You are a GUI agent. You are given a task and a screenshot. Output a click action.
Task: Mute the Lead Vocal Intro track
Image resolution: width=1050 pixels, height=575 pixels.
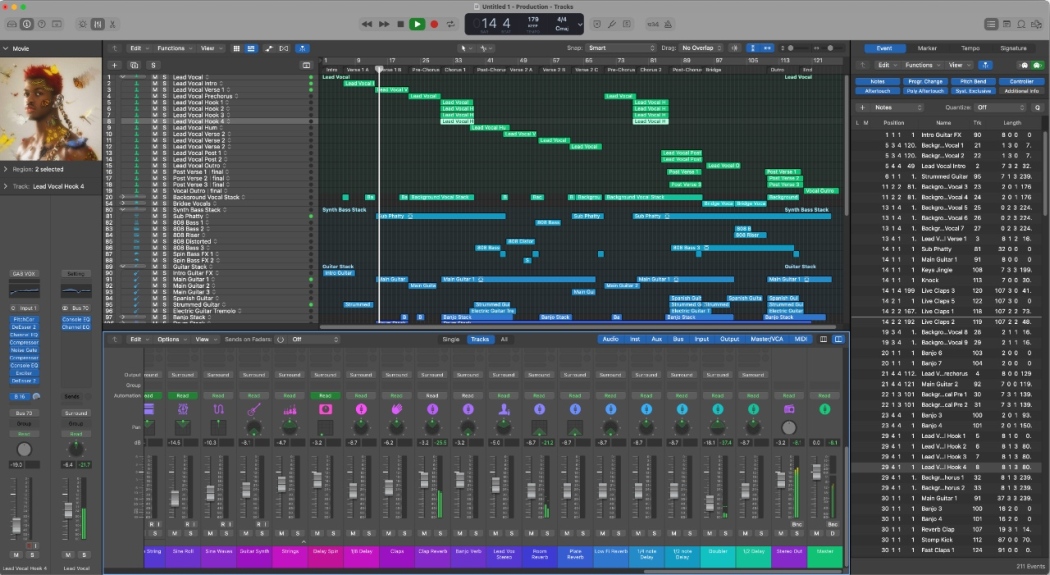click(x=154, y=83)
